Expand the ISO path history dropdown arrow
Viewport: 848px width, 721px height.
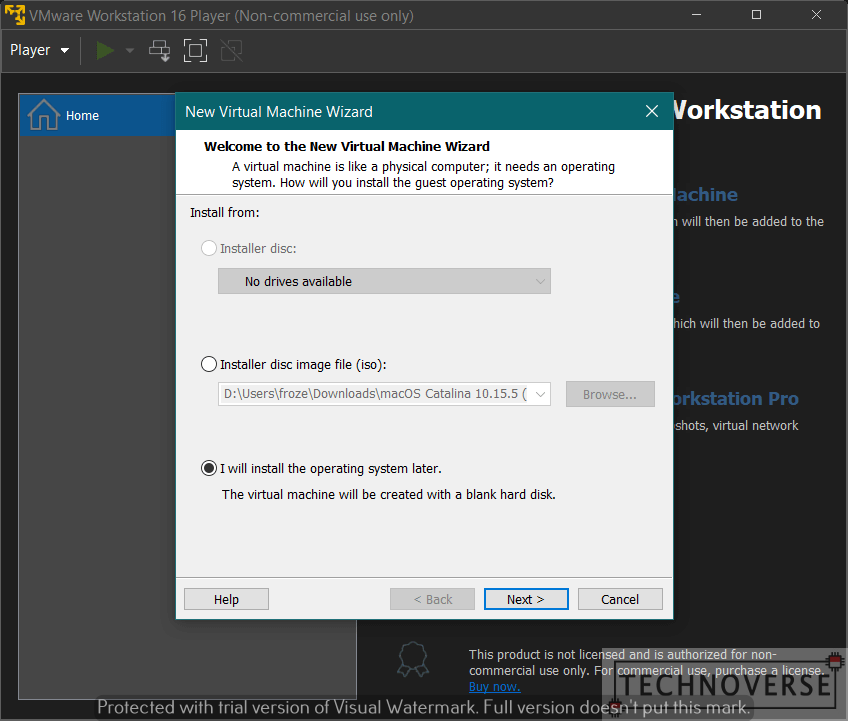coord(540,394)
